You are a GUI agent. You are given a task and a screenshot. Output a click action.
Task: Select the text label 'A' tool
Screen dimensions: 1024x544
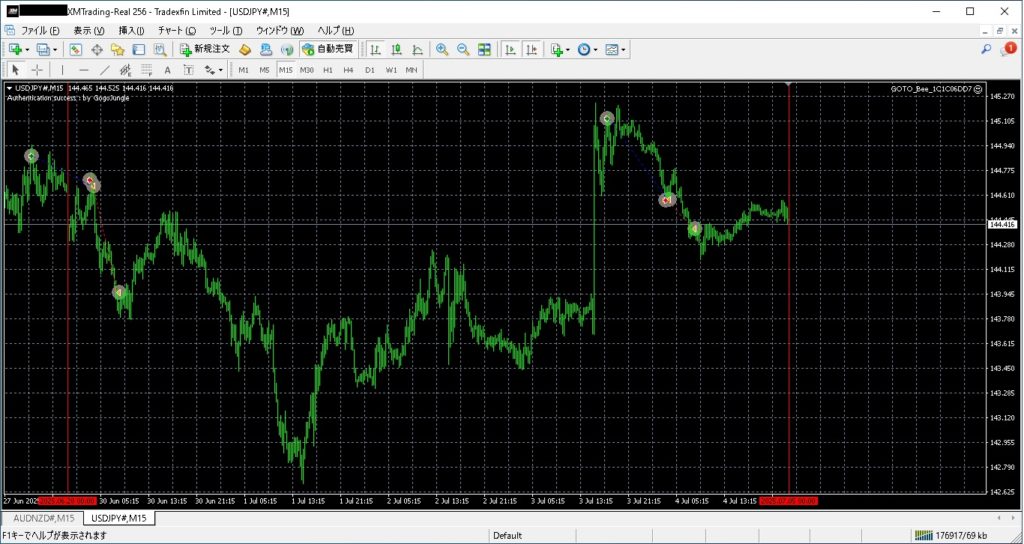click(167, 70)
